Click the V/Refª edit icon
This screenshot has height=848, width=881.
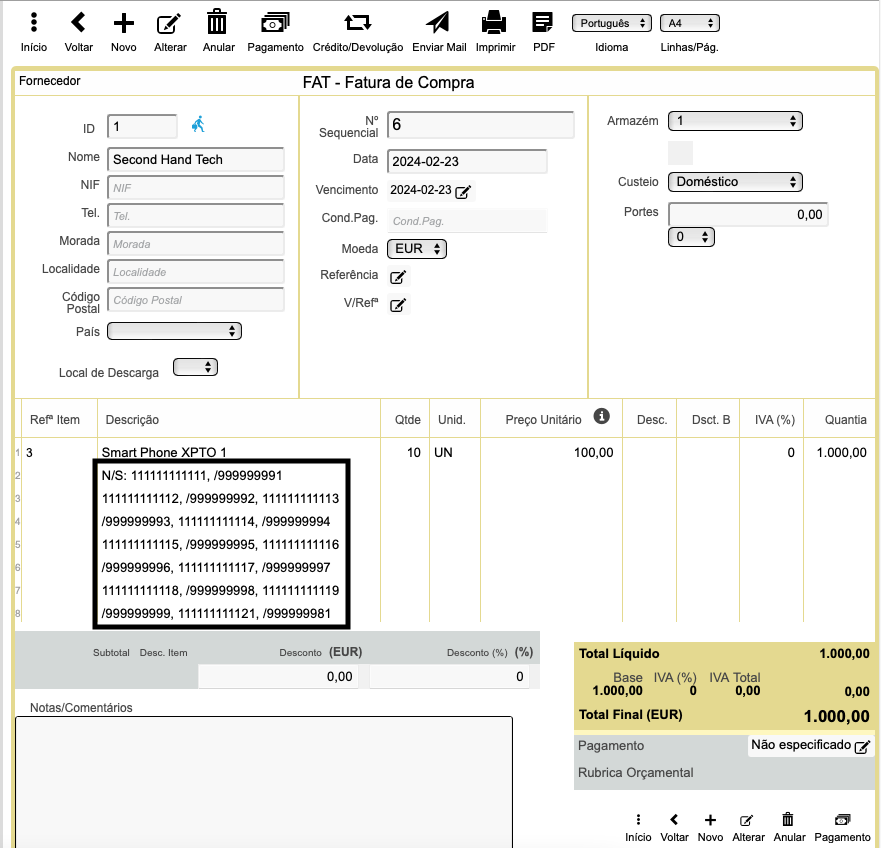click(398, 305)
